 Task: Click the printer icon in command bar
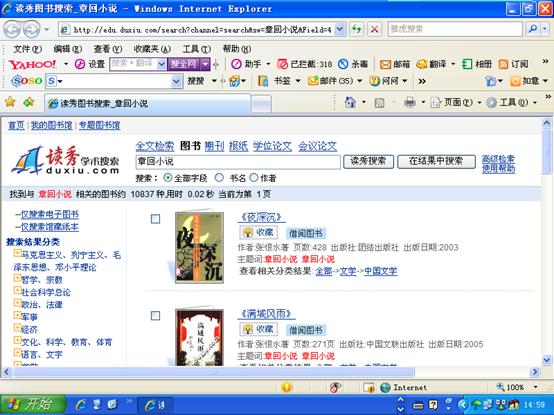click(x=410, y=102)
